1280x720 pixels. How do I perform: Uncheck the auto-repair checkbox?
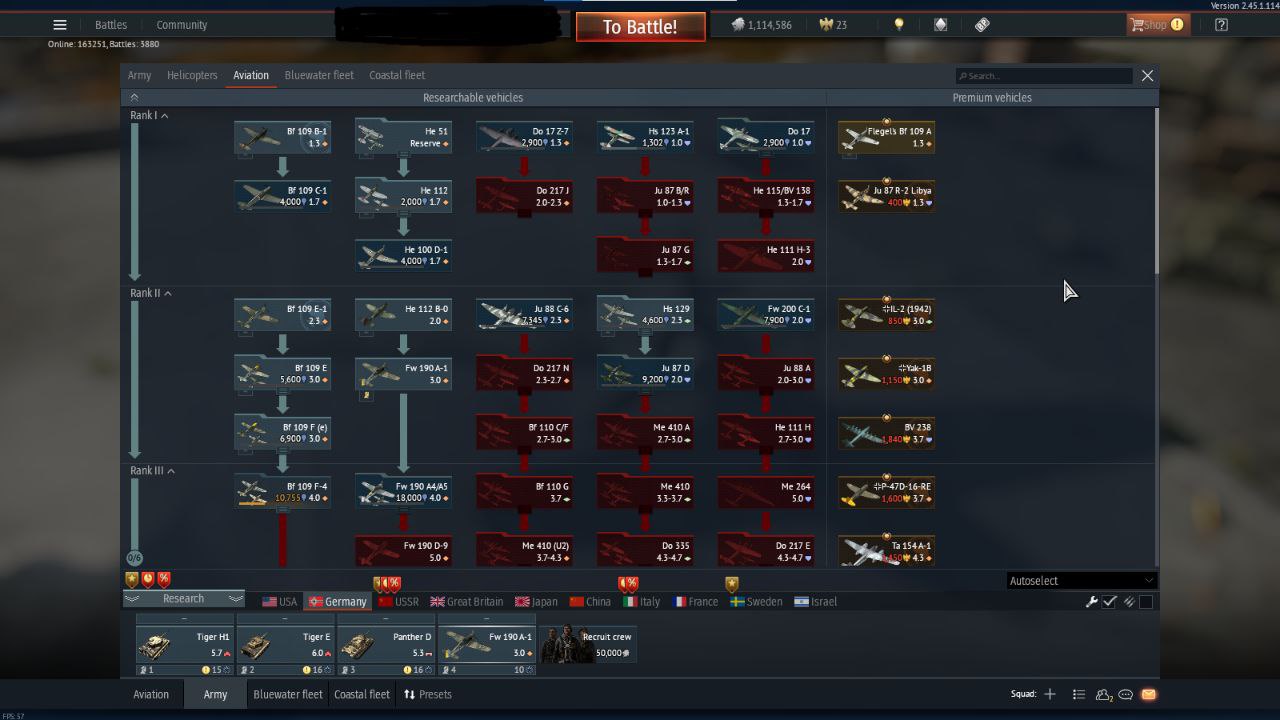(x=1110, y=602)
